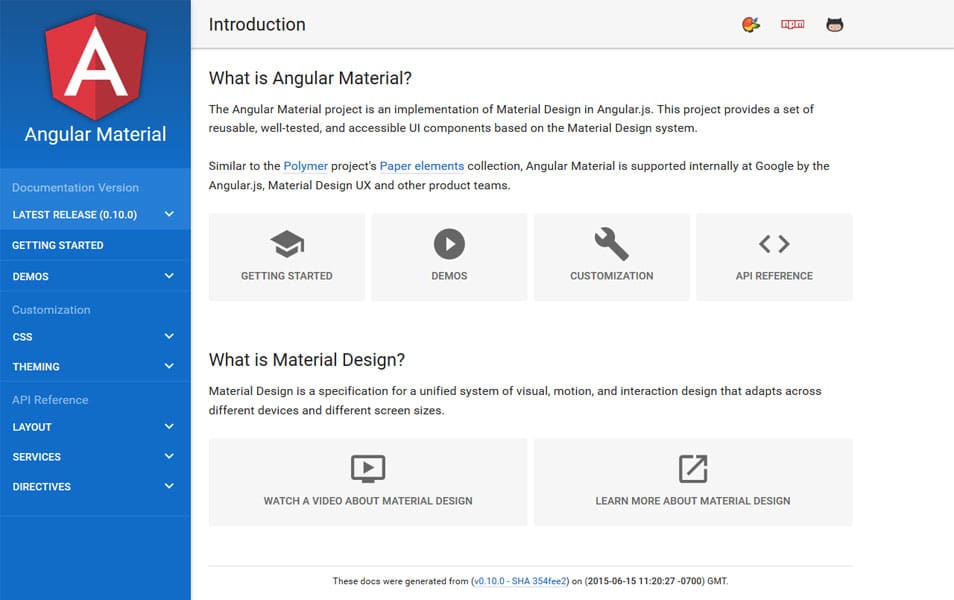
Task: Click the API REFERENCE card label
Action: click(x=774, y=276)
